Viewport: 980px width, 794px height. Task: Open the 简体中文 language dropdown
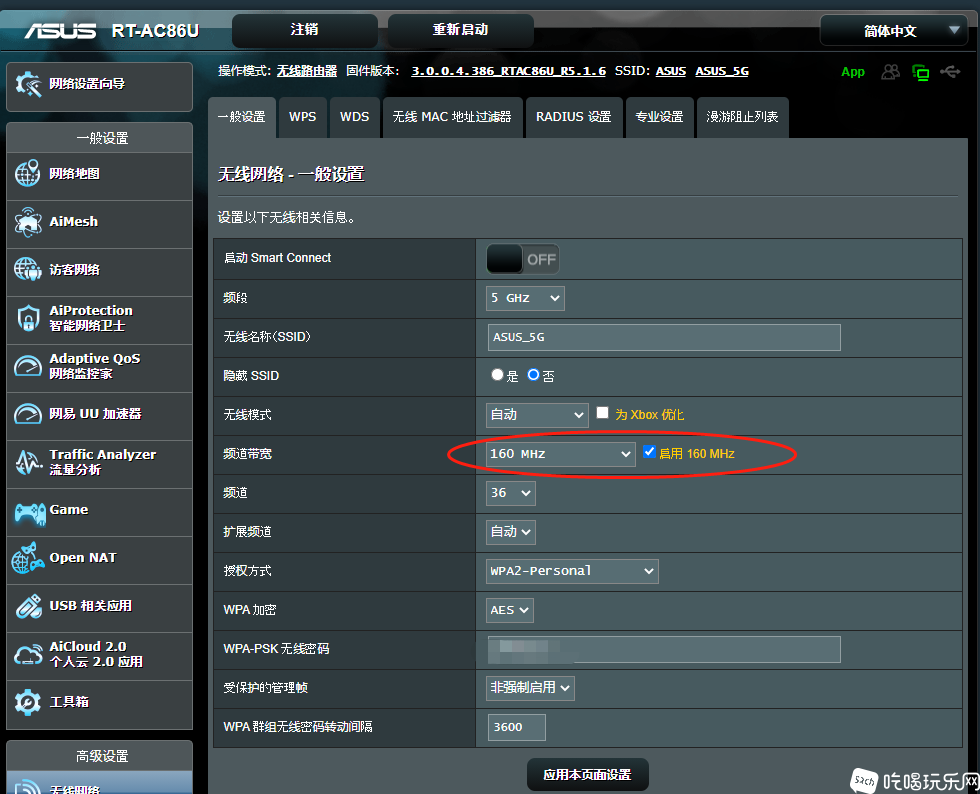point(893,31)
